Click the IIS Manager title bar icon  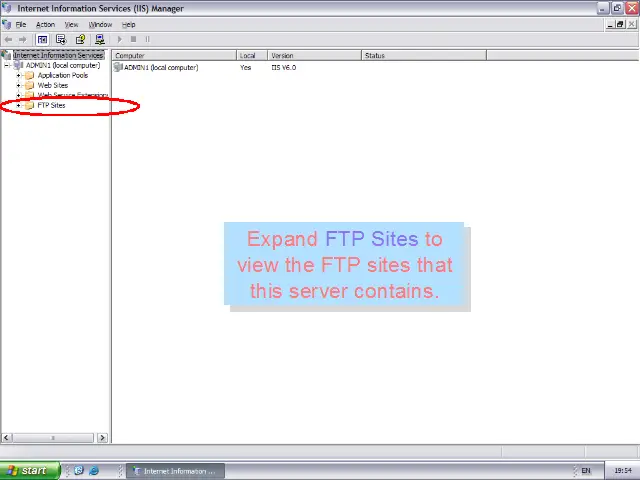click(x=7, y=8)
